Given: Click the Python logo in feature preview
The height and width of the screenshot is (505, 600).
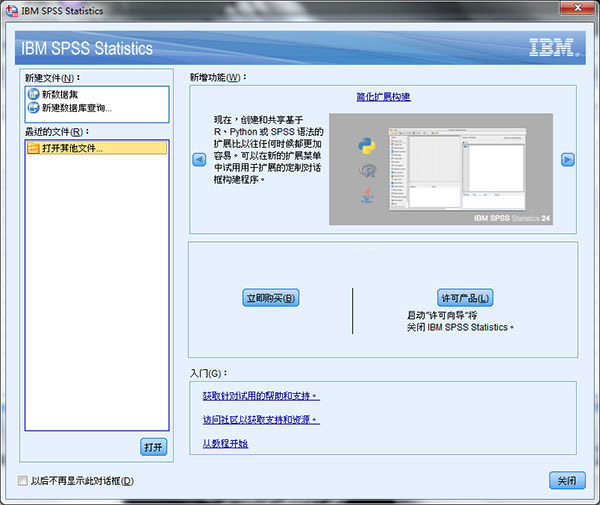Looking at the screenshot, I should 367,146.
